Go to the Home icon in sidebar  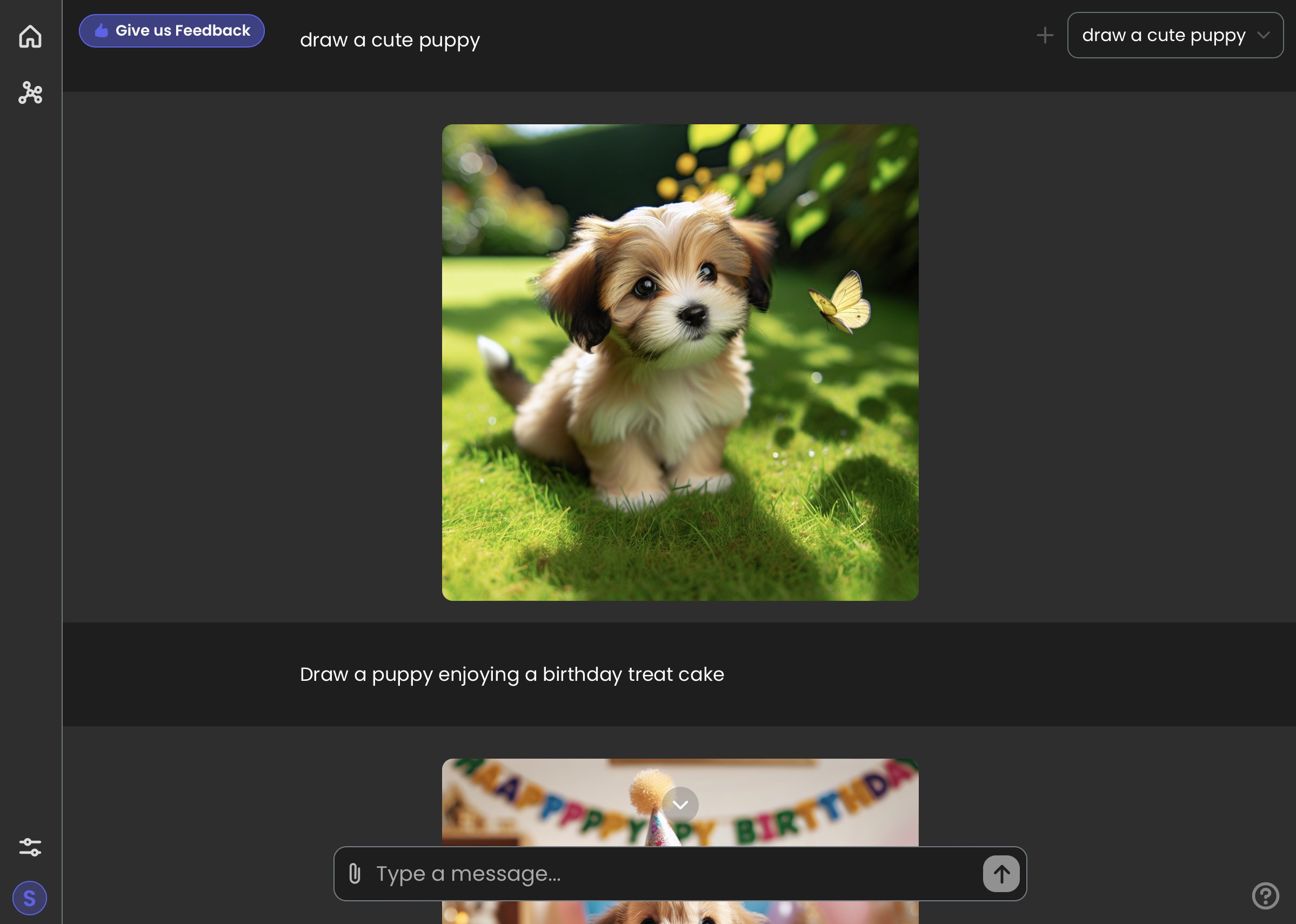tap(30, 36)
